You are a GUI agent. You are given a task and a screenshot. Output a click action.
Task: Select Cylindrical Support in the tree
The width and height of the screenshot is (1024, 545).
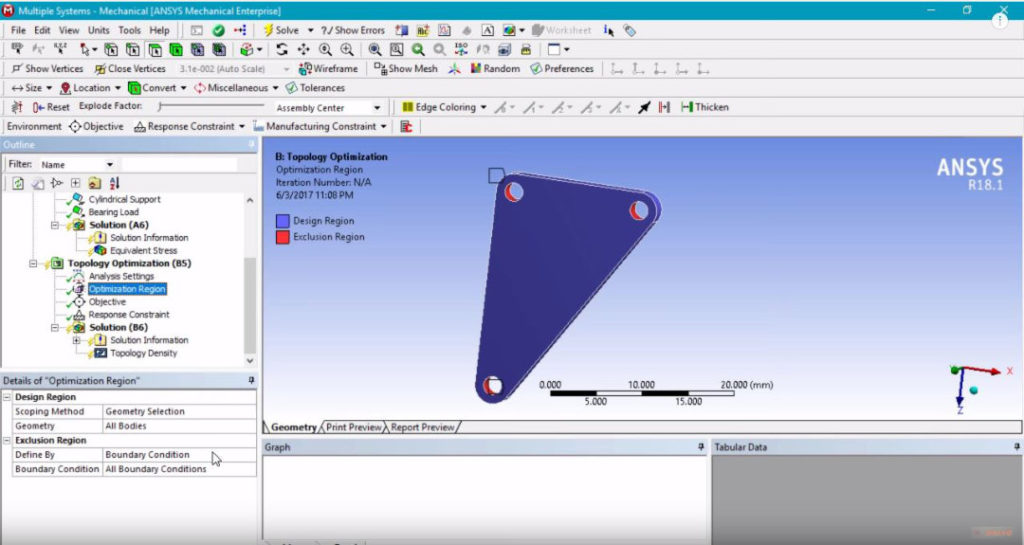click(x=124, y=199)
